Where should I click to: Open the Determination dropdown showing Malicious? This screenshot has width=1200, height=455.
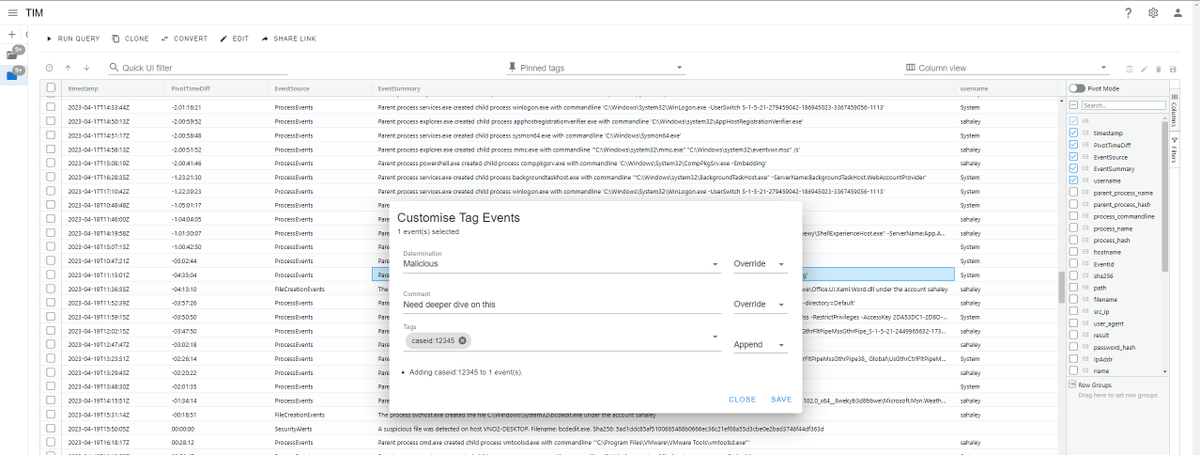pyautogui.click(x=561, y=263)
